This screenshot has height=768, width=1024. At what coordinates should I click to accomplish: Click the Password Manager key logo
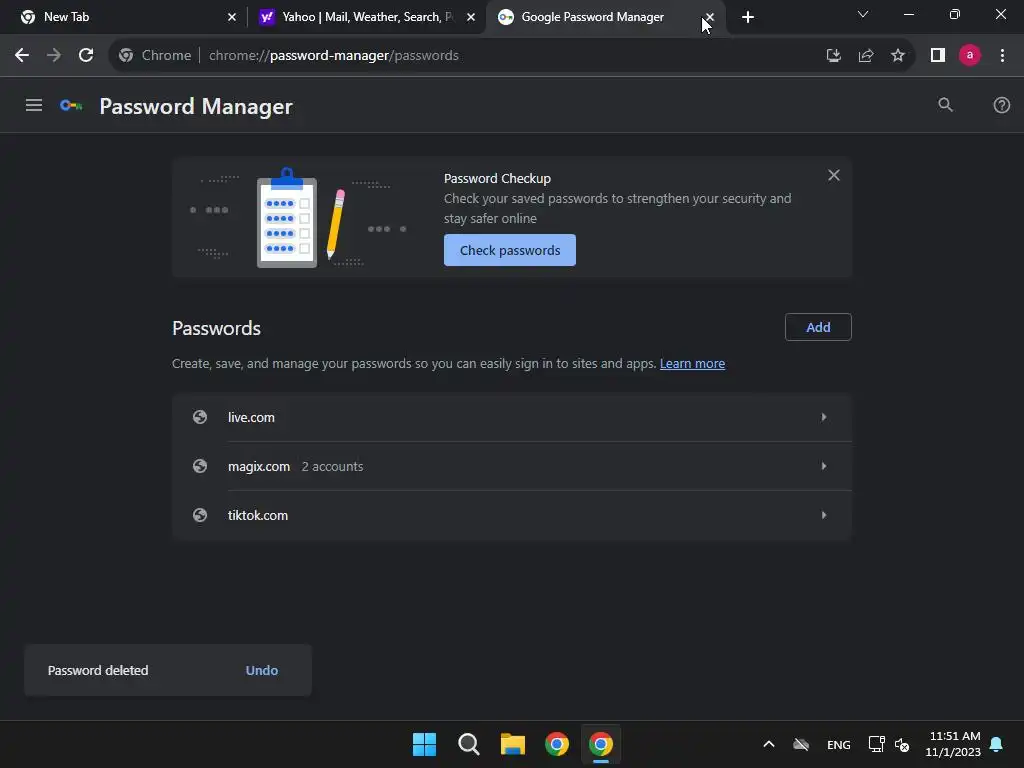point(71,105)
